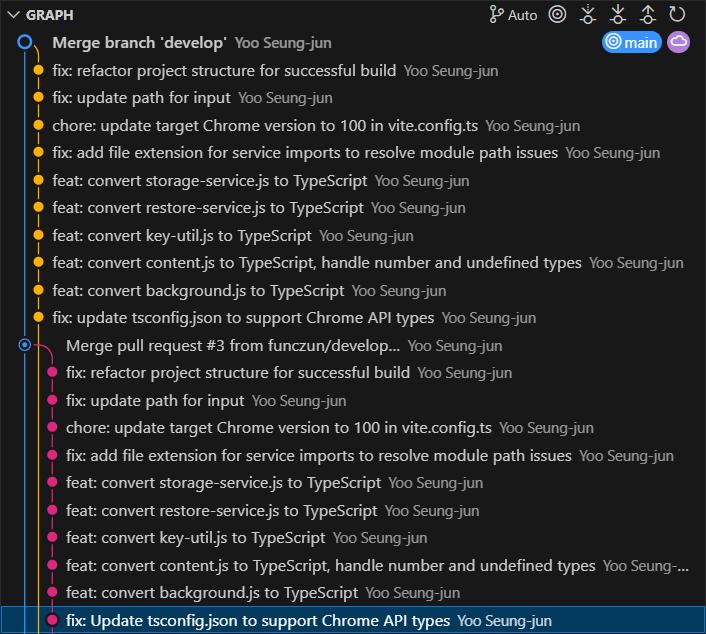Select the first fix: refactor project structure commit
The width and height of the screenshot is (706, 634).
pyautogui.click(x=353, y=71)
